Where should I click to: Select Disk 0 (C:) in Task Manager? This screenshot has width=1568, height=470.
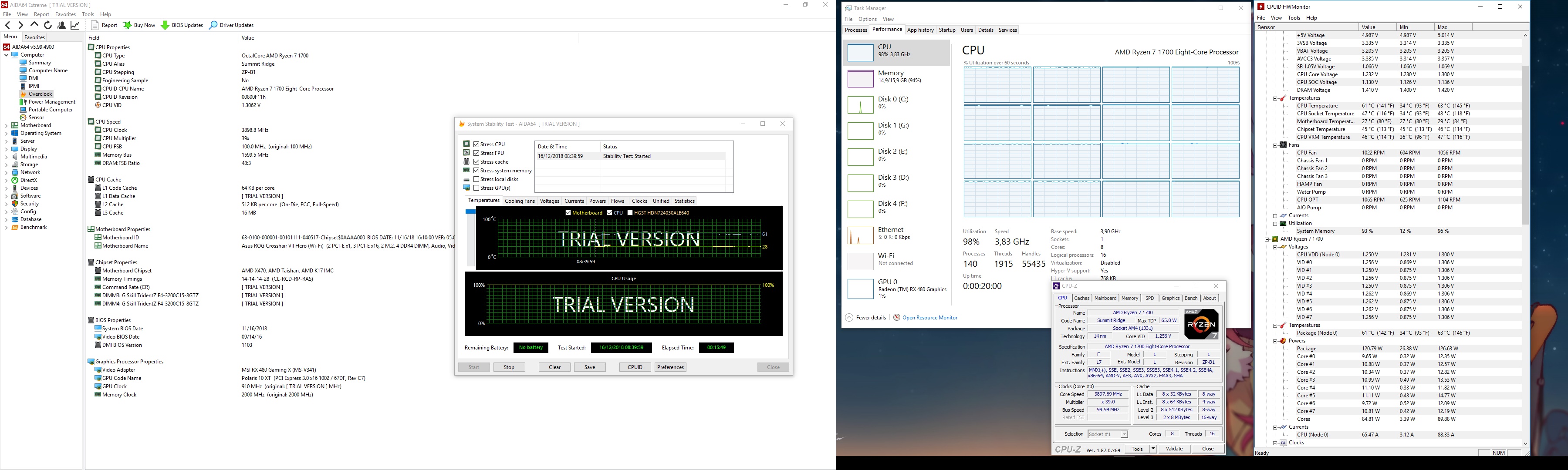click(896, 104)
